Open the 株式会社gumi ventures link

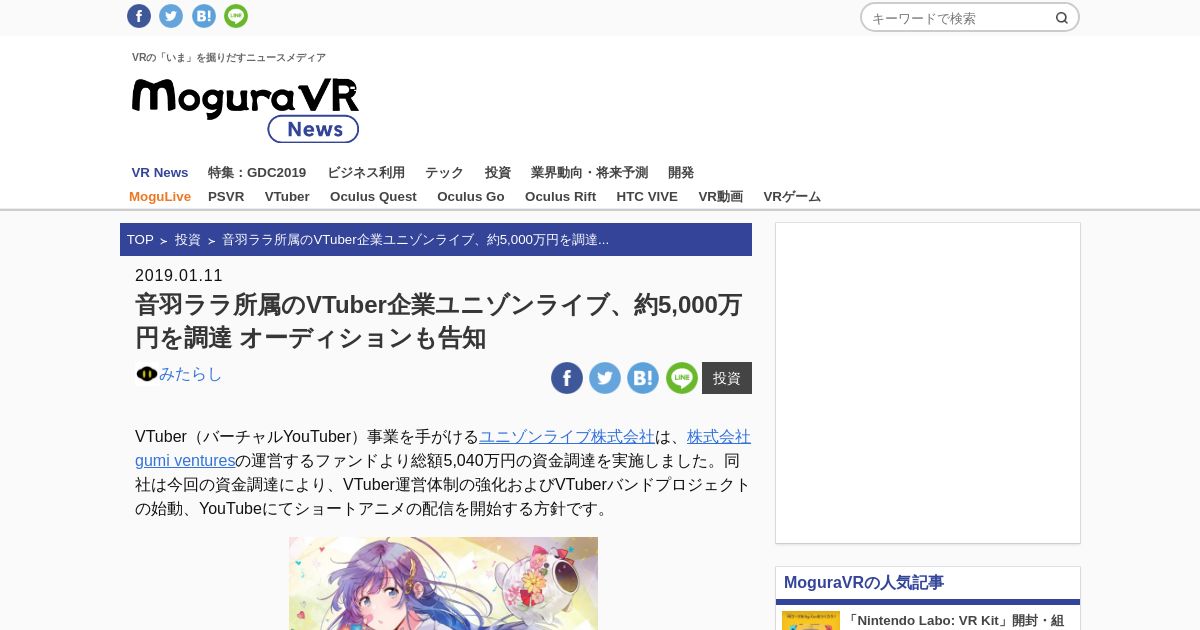[x=443, y=449]
